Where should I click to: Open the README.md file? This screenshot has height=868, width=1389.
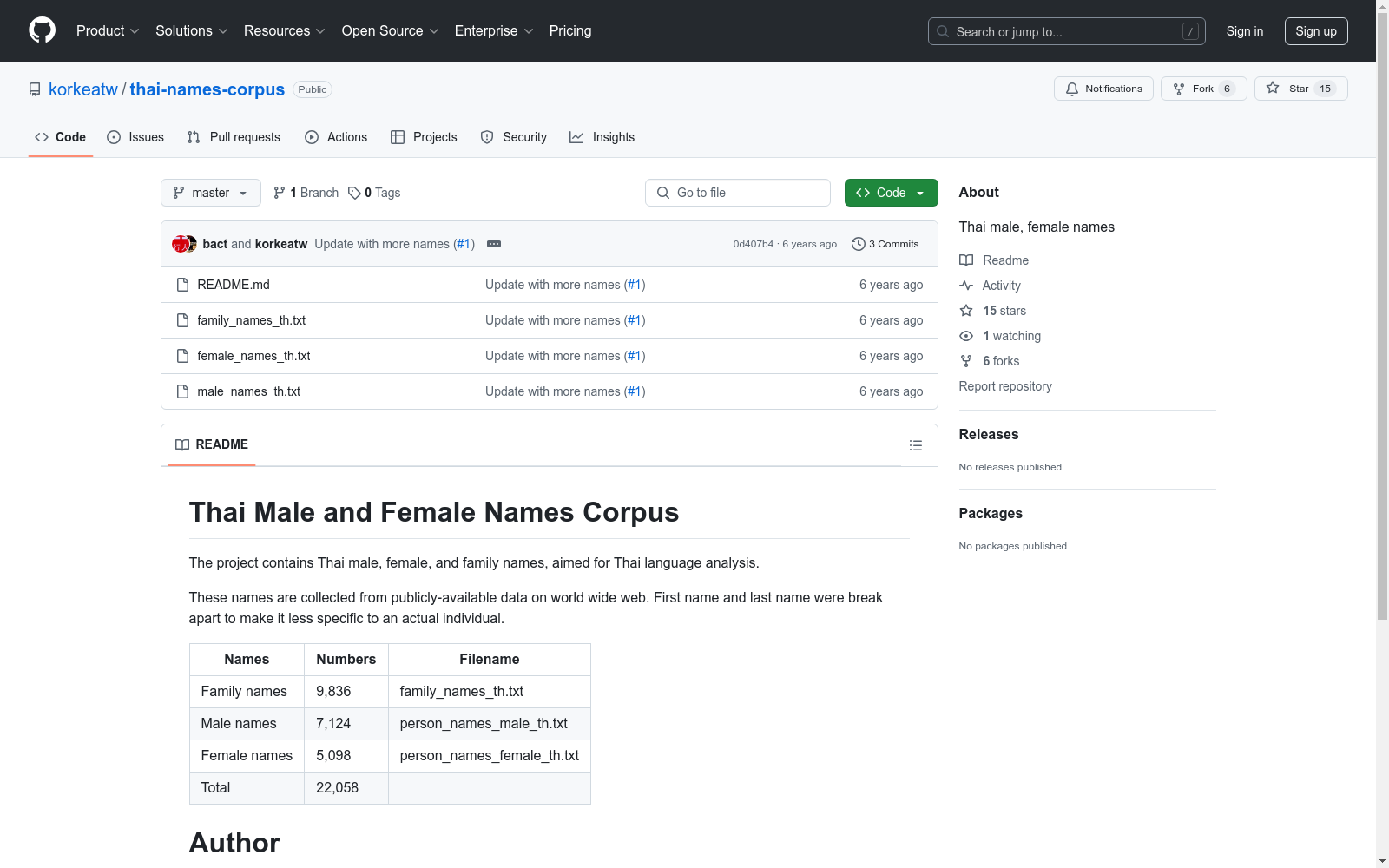(x=234, y=285)
